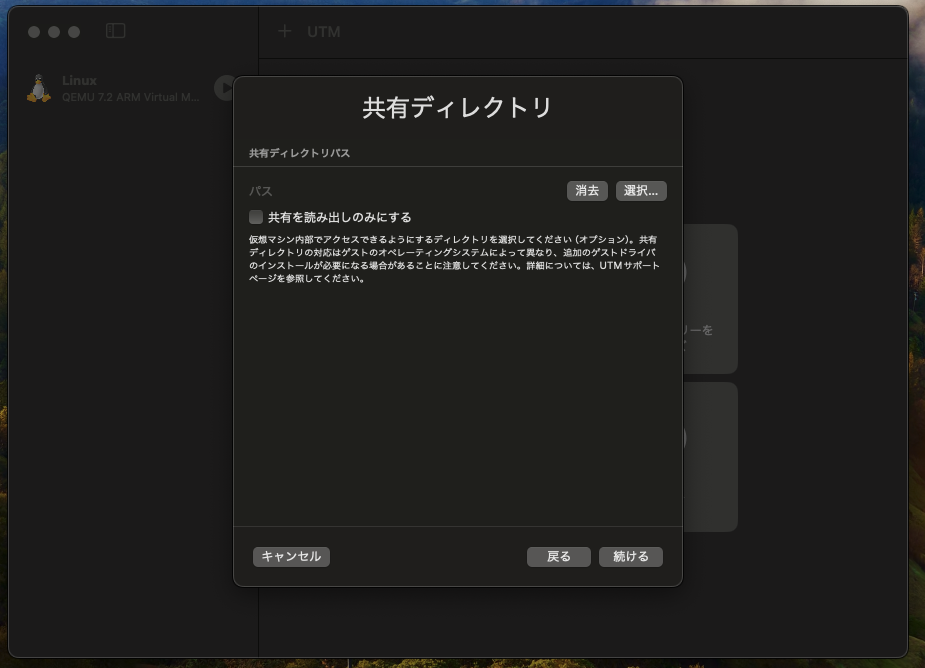Image resolution: width=925 pixels, height=668 pixels.
Task: Toggle the sidebar visibility icon
Action: pos(115,30)
